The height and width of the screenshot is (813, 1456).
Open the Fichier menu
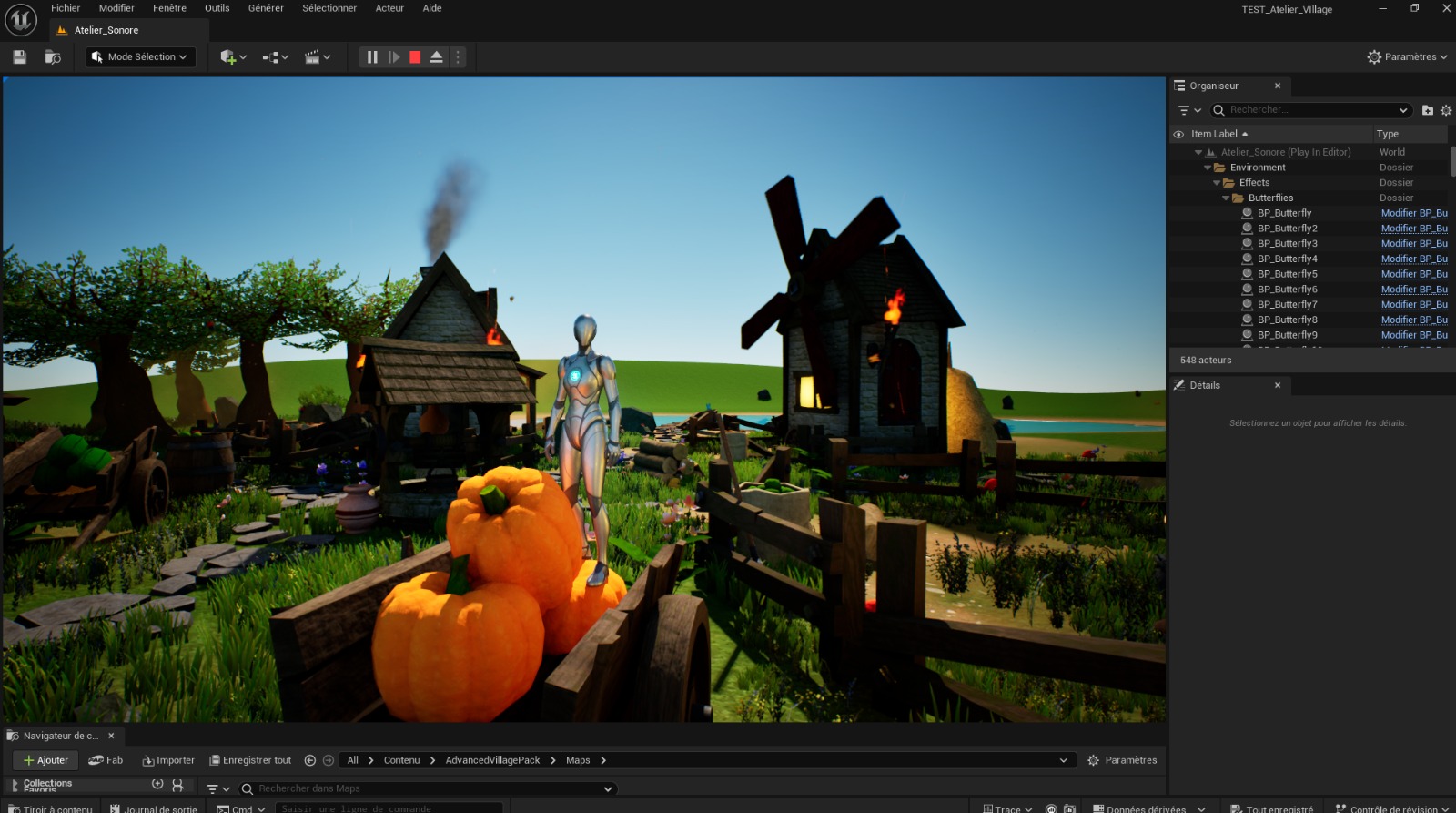point(66,8)
